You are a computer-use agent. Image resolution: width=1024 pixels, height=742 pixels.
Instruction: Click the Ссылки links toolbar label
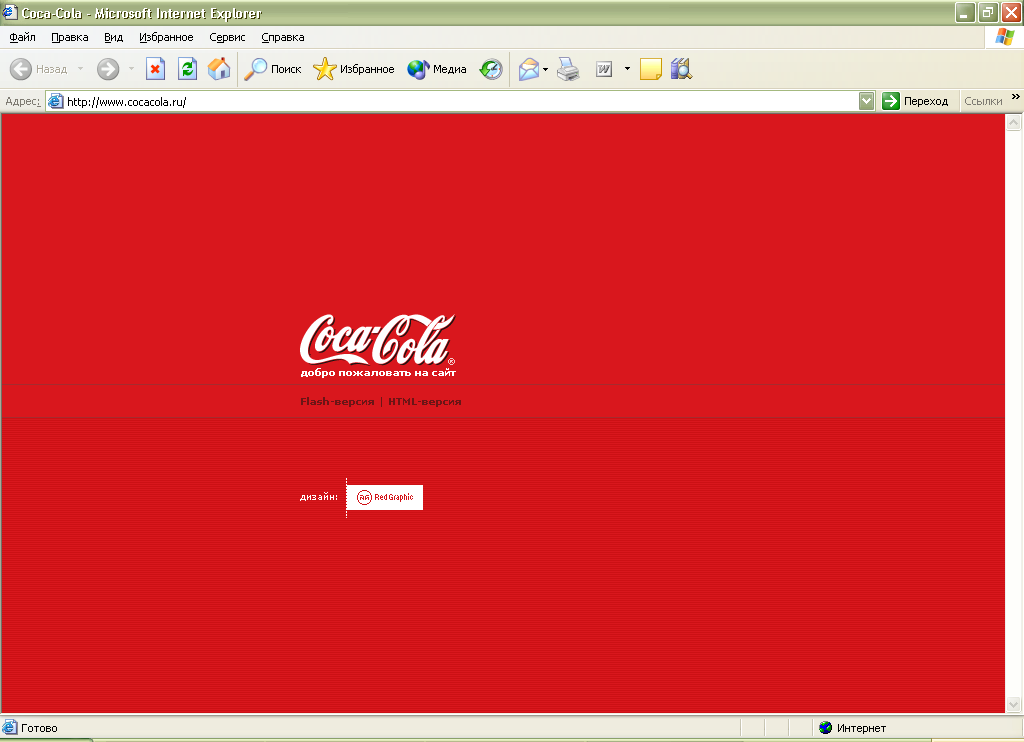coord(983,101)
